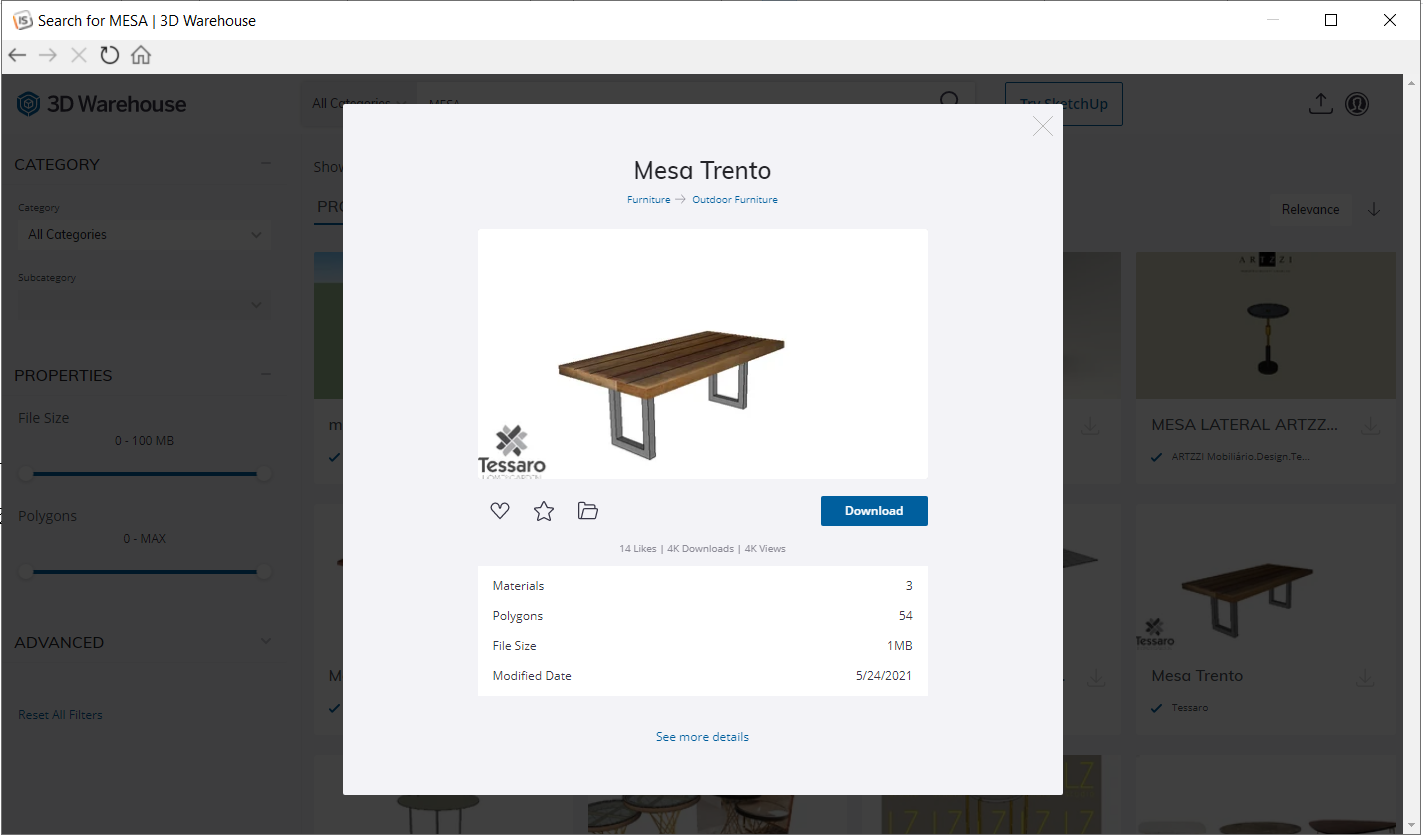The height and width of the screenshot is (835, 1423).
Task: Toggle sort direction arrow icon
Action: pos(1374,209)
